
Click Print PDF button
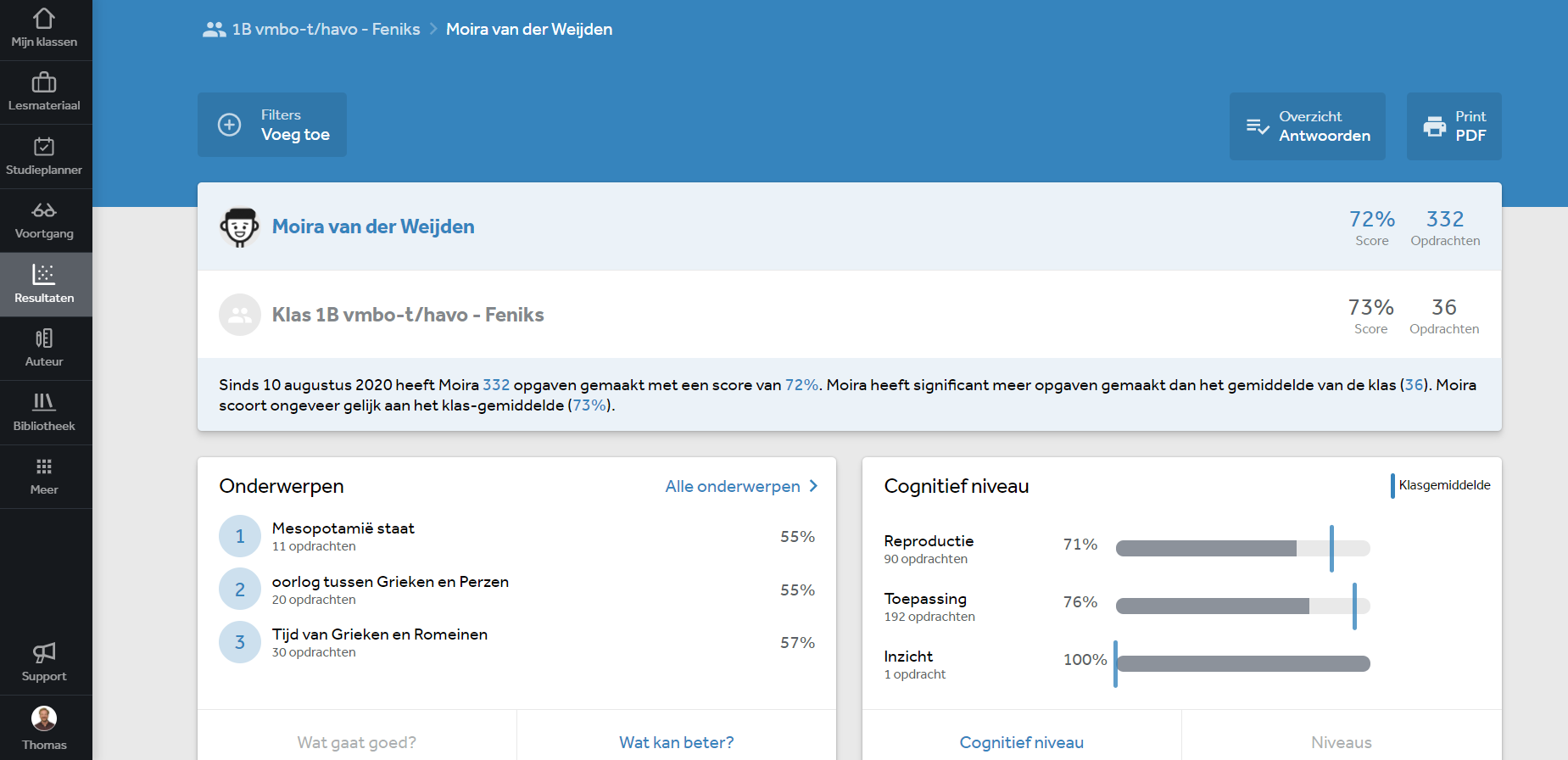1454,126
